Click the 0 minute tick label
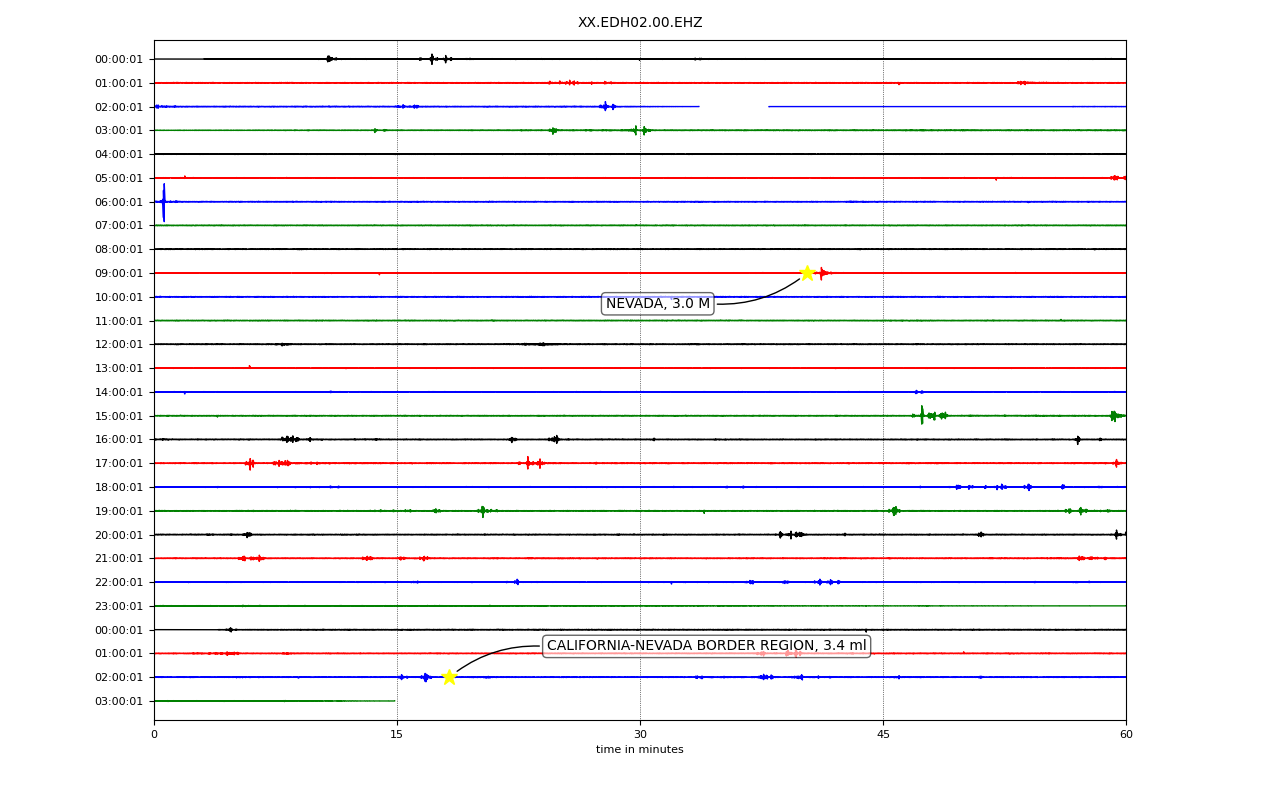 click(154, 735)
